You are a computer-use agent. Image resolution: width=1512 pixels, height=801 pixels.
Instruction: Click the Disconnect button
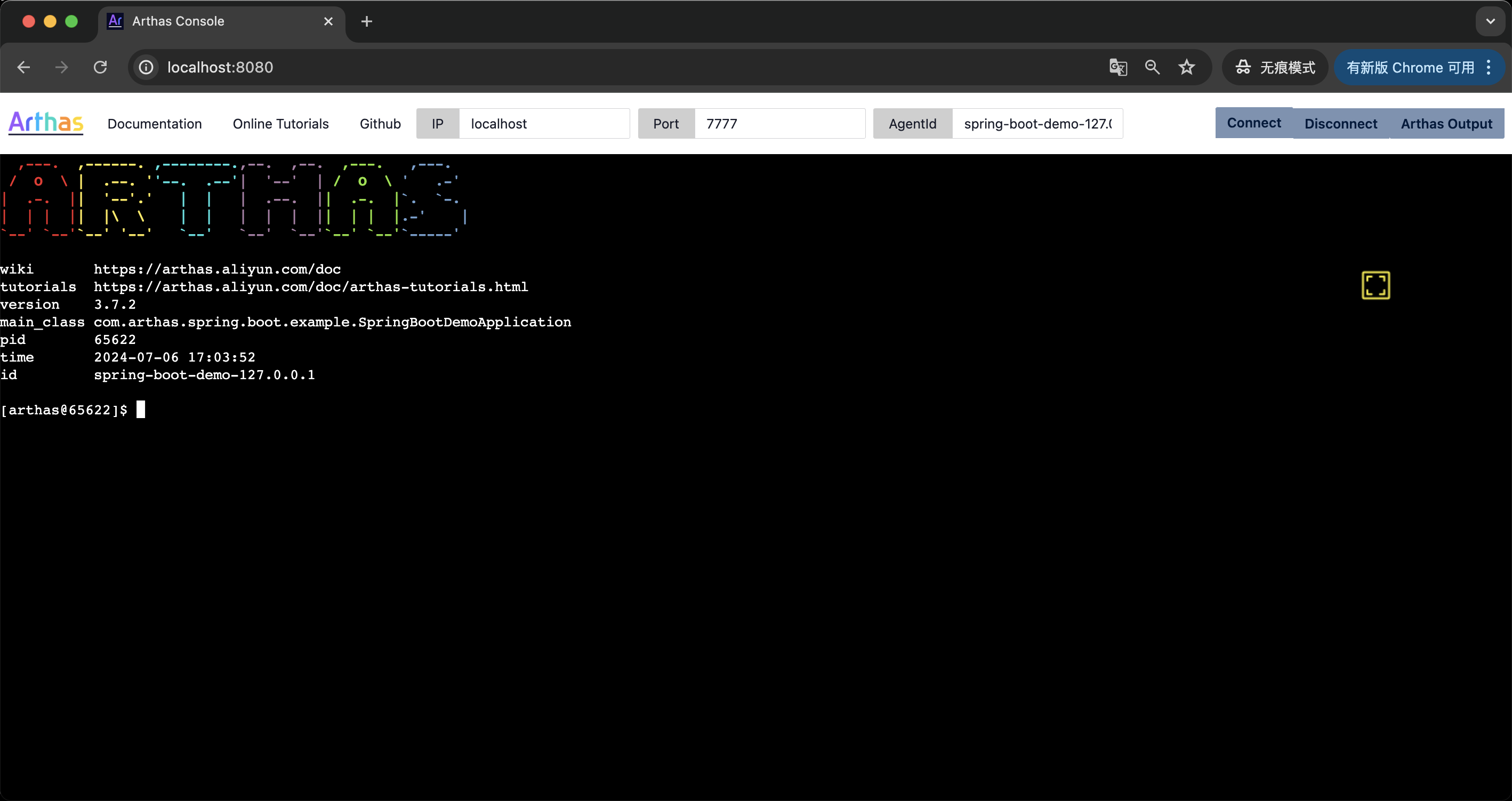[1341, 123]
